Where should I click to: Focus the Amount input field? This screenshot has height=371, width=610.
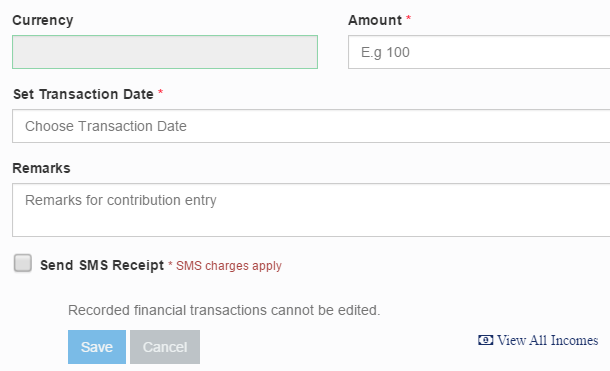pos(479,52)
